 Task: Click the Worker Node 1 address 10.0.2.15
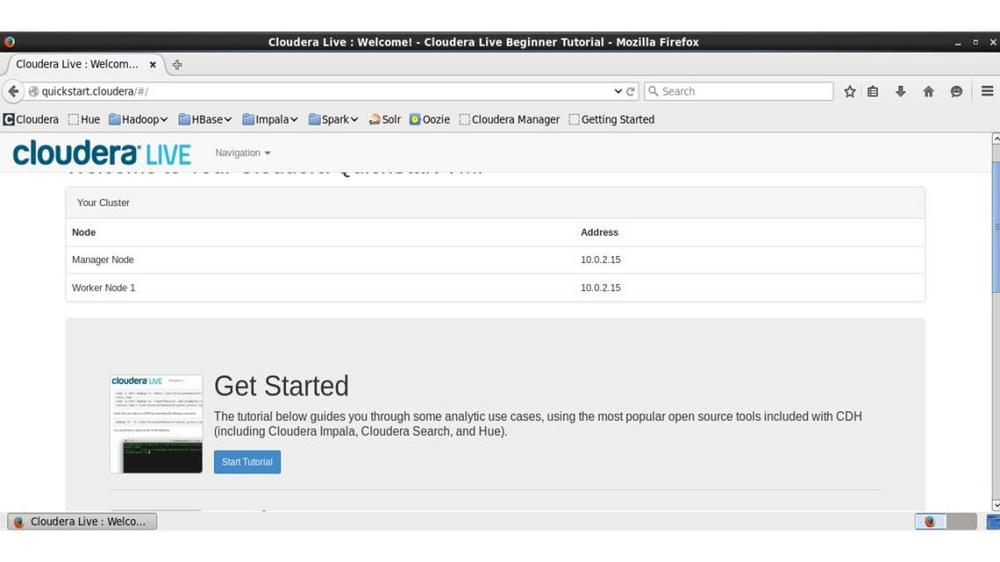point(600,288)
